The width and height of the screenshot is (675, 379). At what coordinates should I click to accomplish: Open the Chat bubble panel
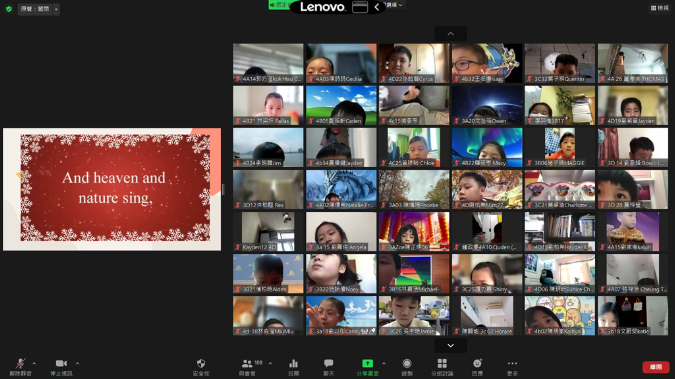pos(328,367)
